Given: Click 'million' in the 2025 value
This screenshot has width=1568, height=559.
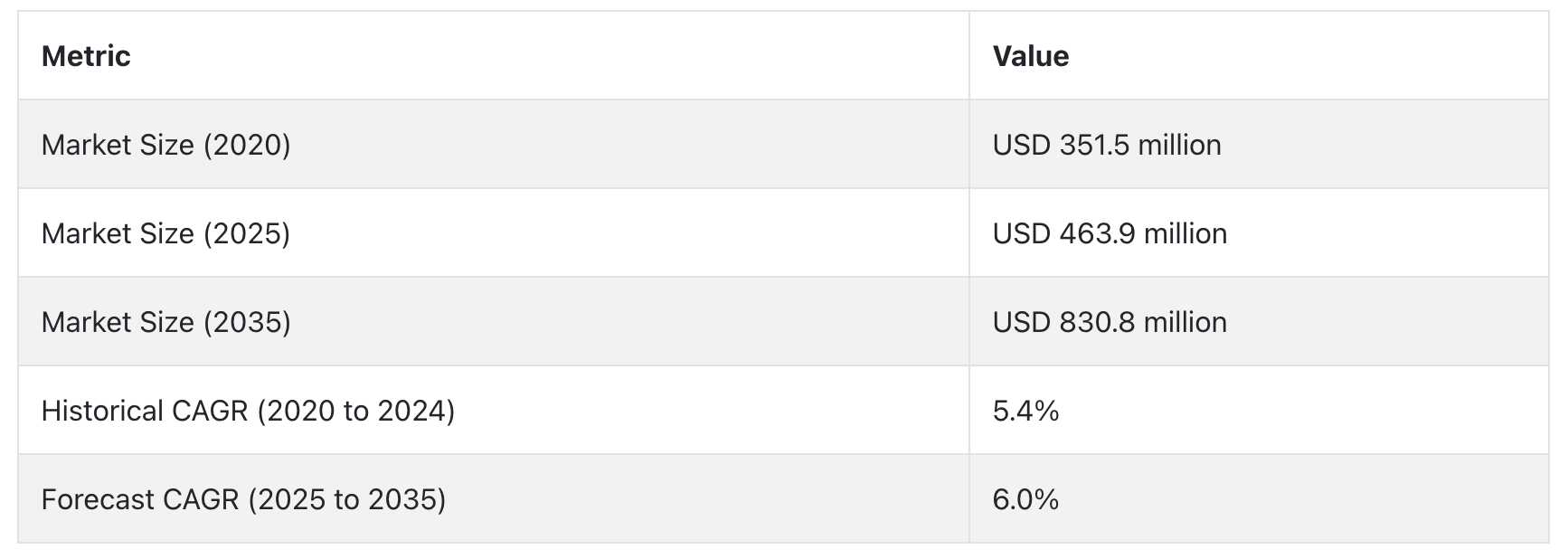Looking at the screenshot, I should 1185,233.
